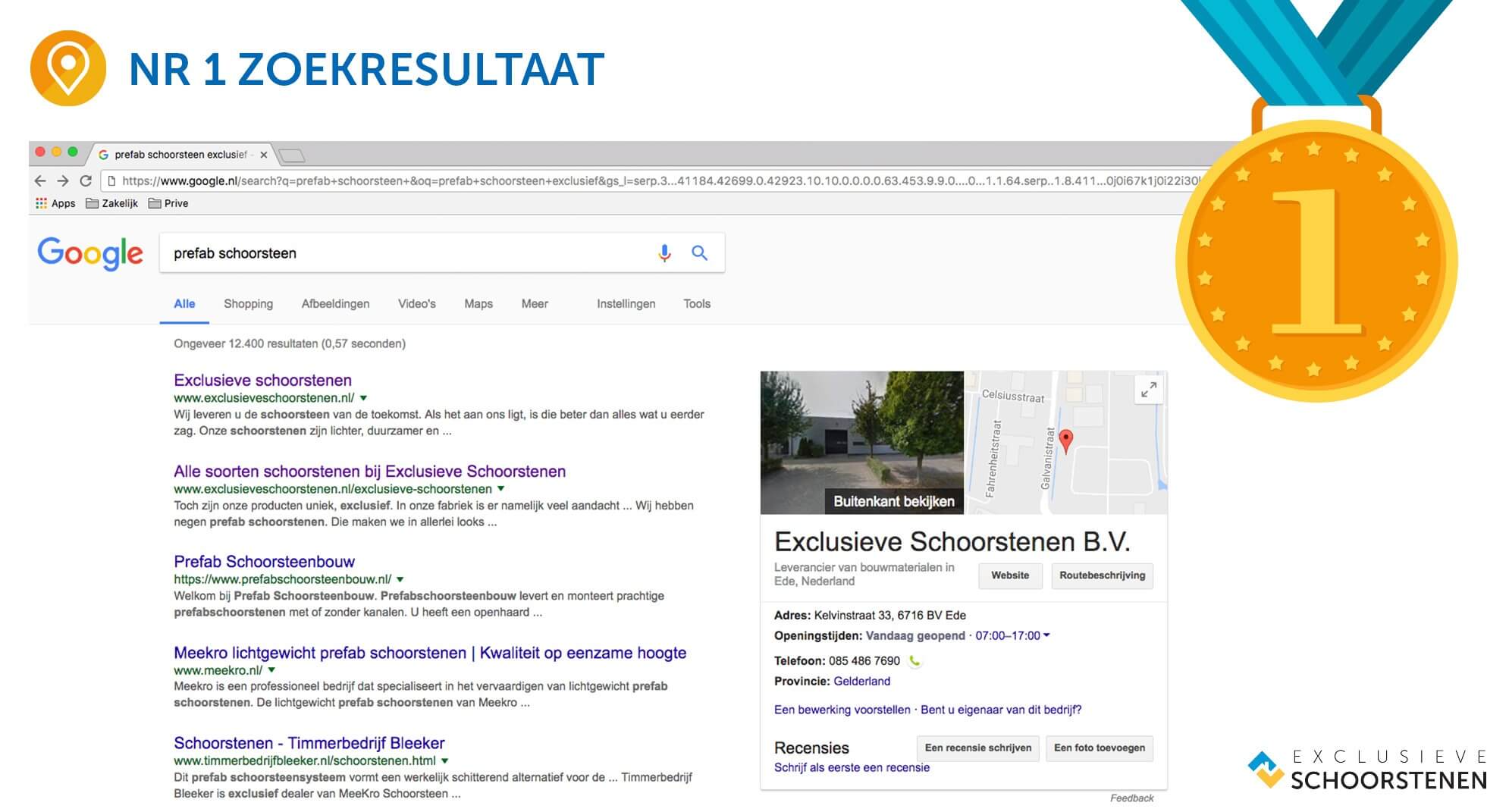Open the Apps grid shortcut
This screenshot has height=812, width=1509.
pos(55,203)
